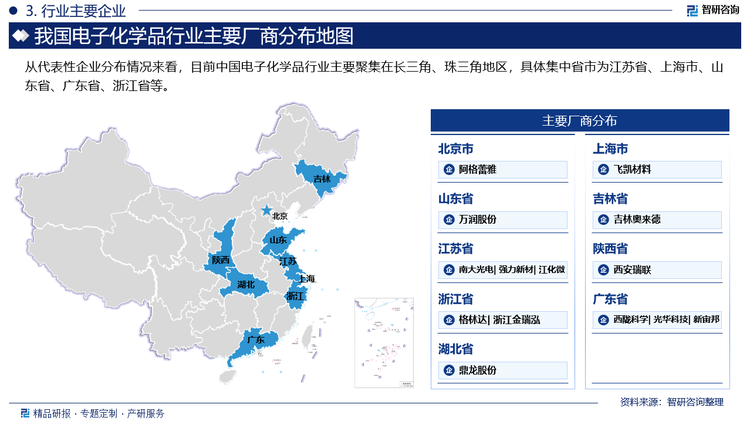
Task: Click the enterprise icon beside 西安瑞联
Action: pyautogui.click(x=604, y=270)
